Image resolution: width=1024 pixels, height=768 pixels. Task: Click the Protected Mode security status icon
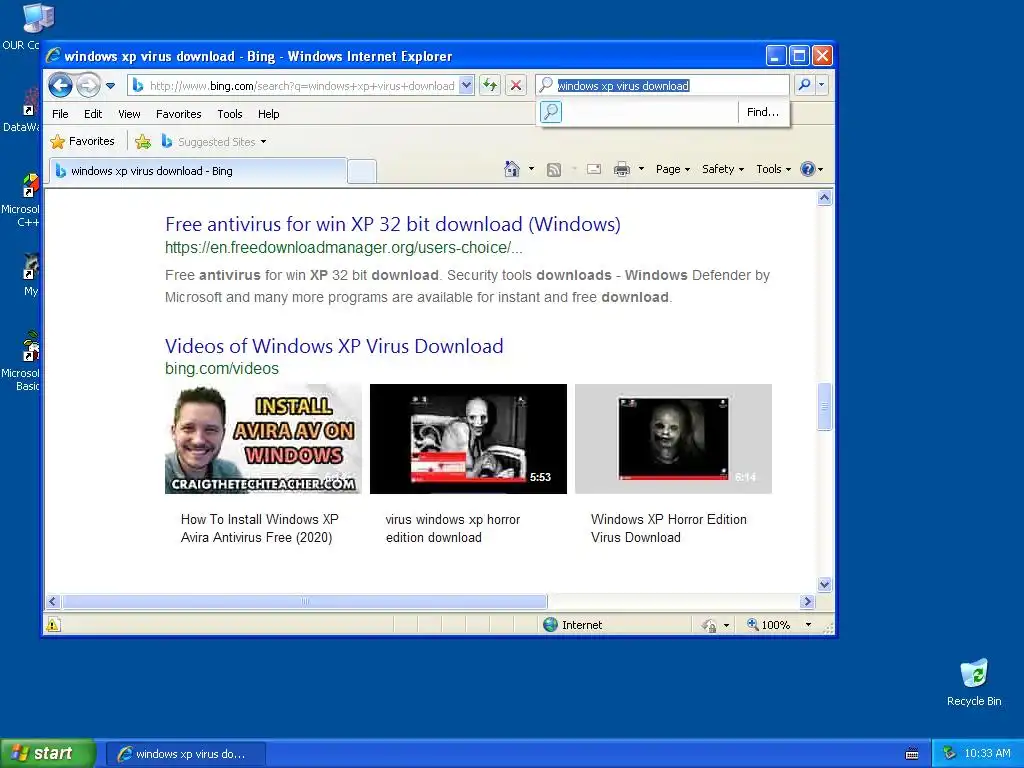(x=709, y=626)
